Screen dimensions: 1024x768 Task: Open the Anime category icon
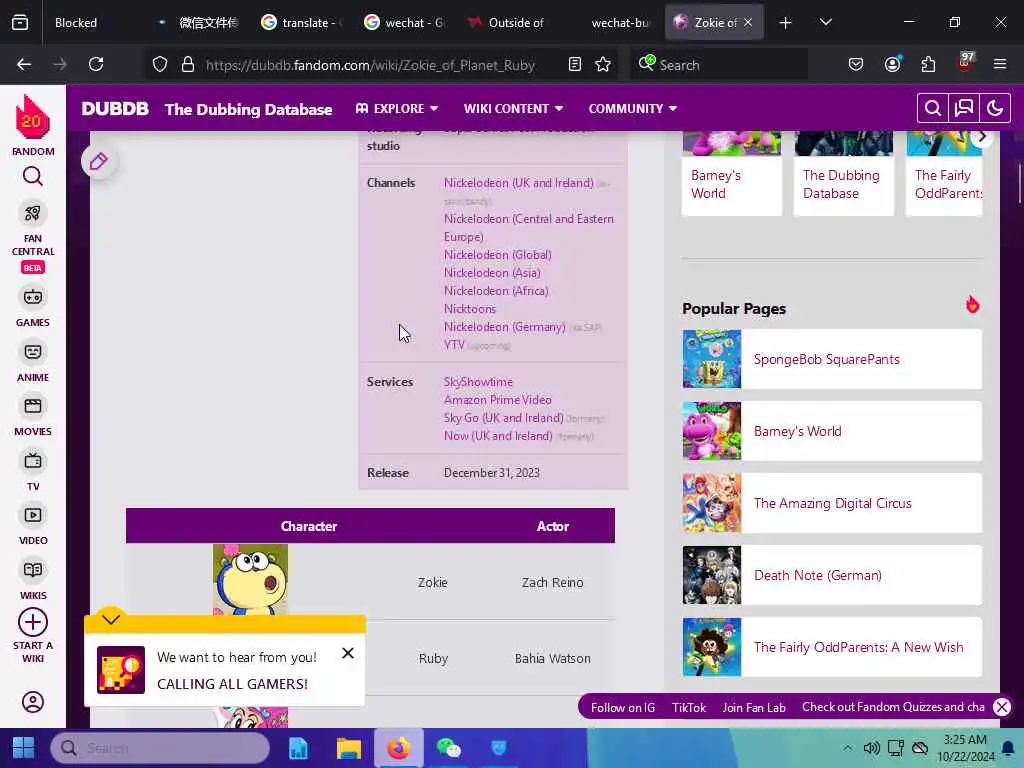click(33, 352)
